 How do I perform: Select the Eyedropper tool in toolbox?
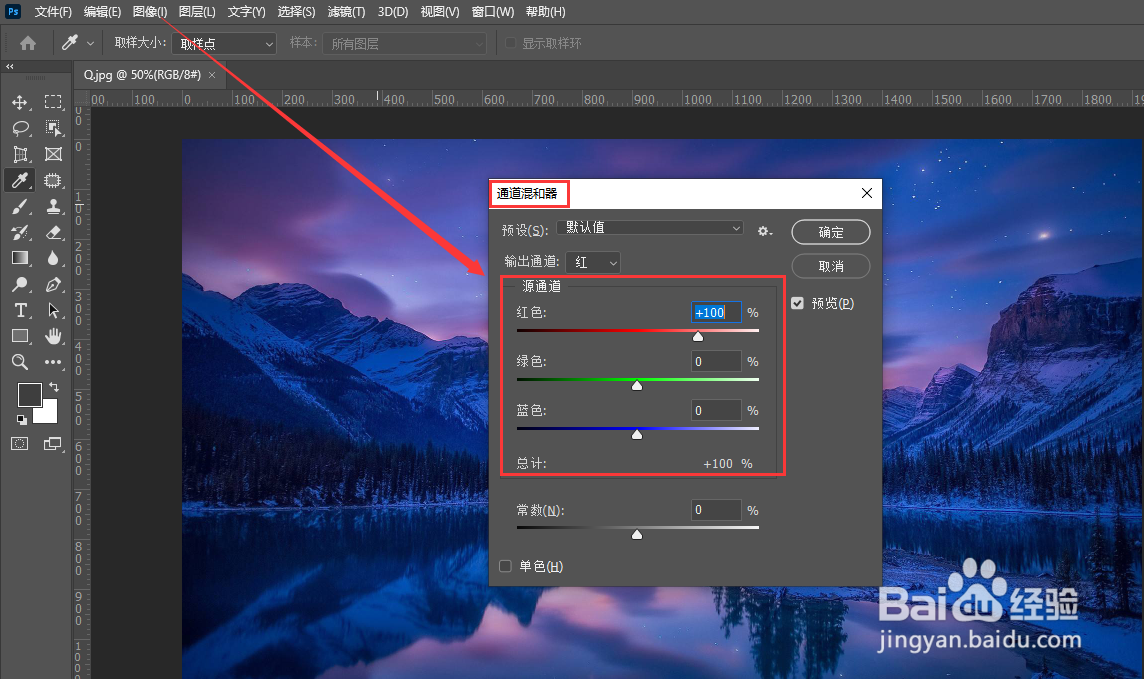(20, 180)
